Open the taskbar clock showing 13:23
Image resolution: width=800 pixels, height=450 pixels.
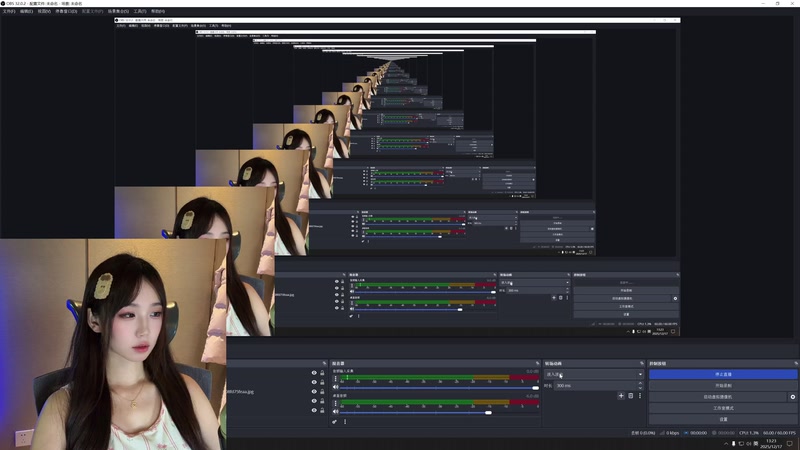[x=771, y=443]
